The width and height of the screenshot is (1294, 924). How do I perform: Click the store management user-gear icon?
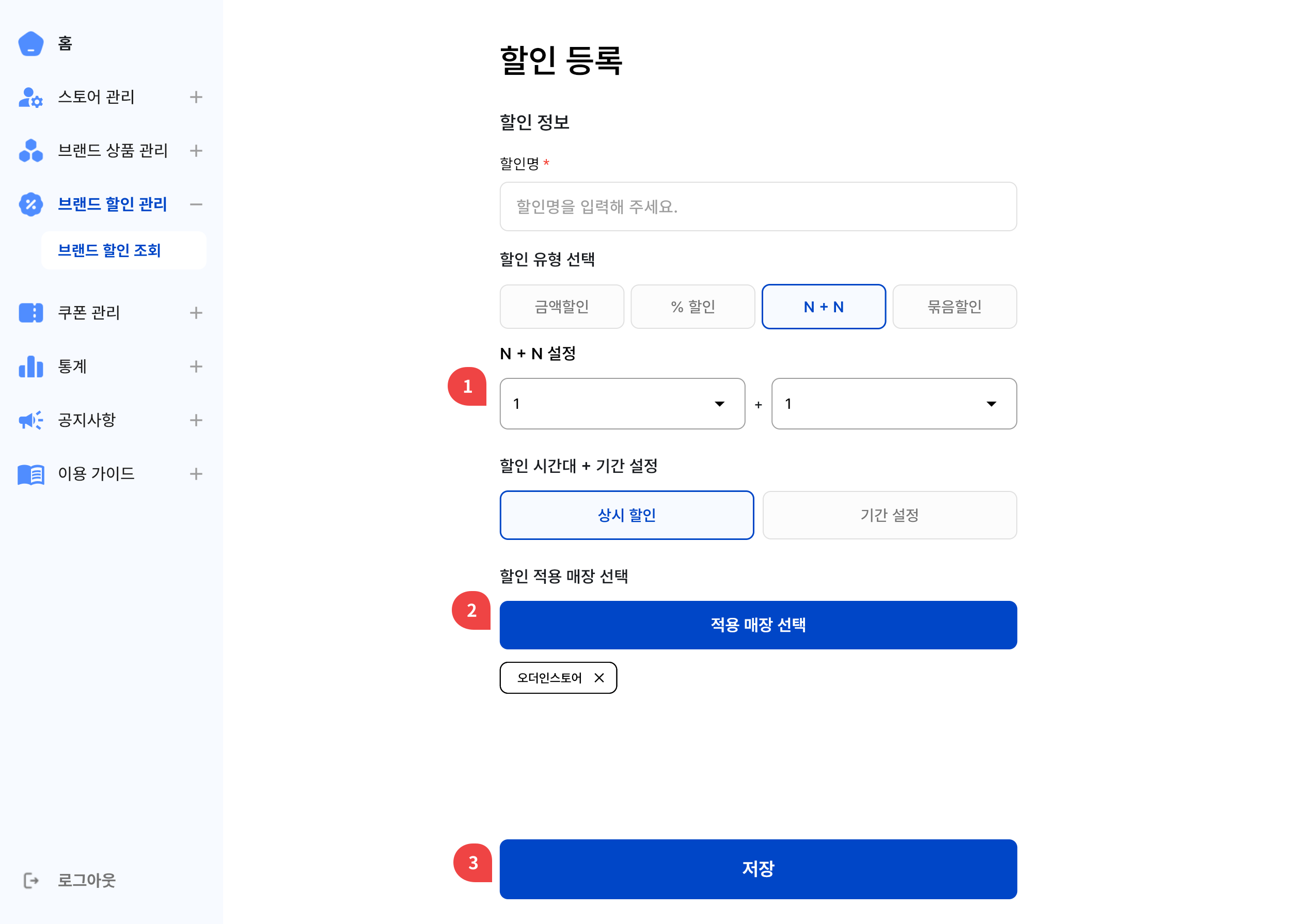coord(31,97)
